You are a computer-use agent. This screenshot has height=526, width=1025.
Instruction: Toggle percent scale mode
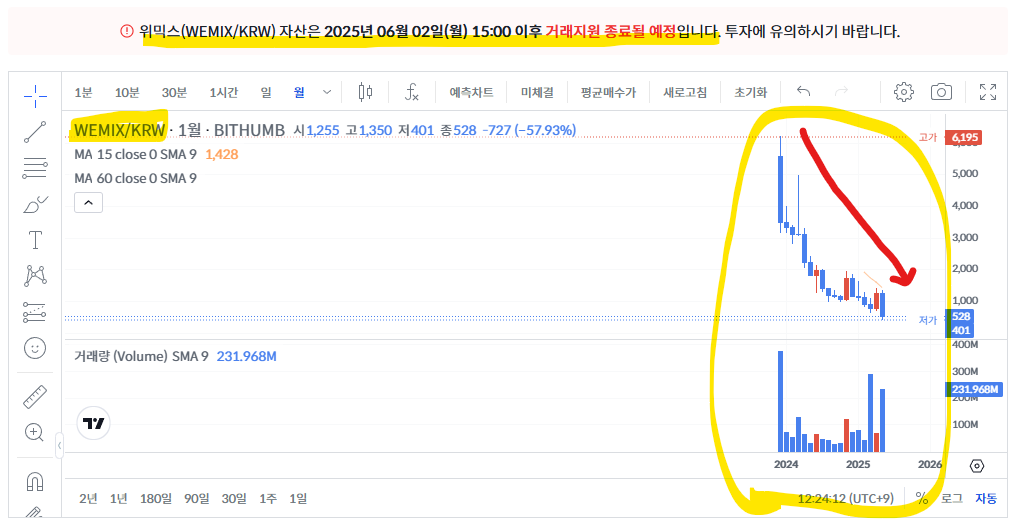tap(922, 499)
